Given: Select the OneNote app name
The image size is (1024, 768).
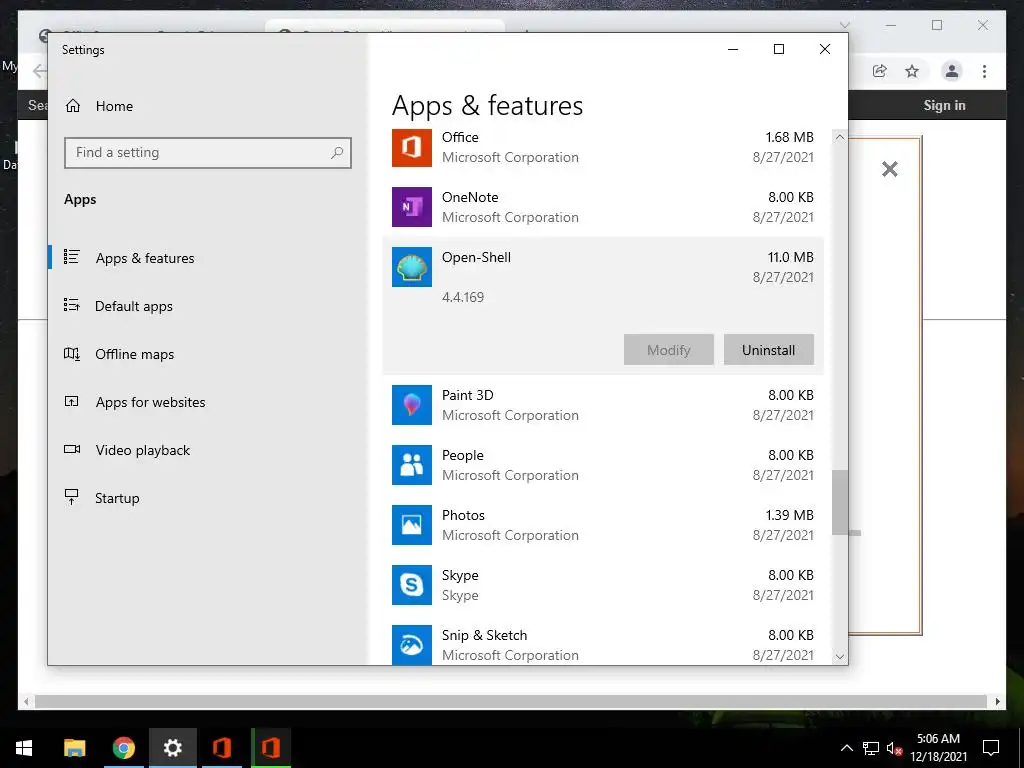Looking at the screenshot, I should point(470,197).
